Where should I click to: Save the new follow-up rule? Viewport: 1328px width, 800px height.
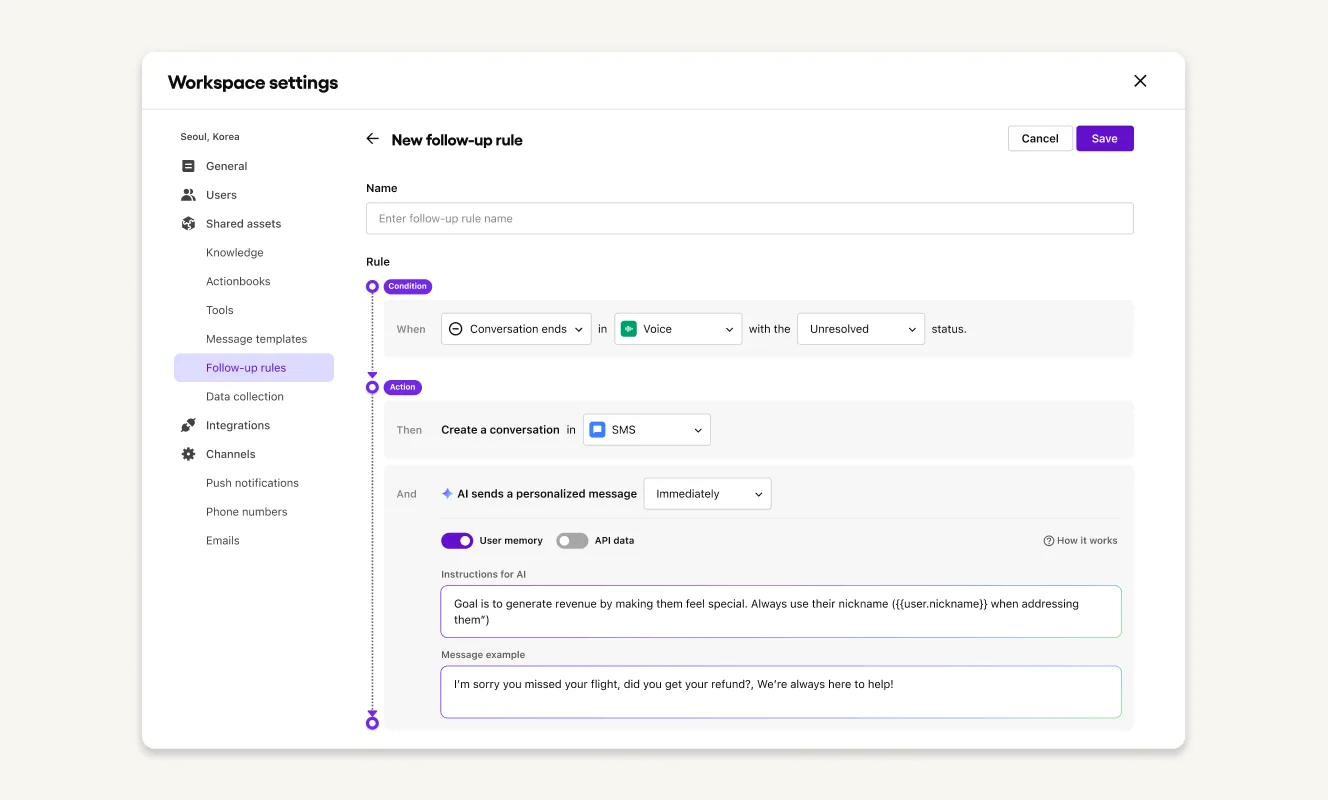(x=1104, y=139)
